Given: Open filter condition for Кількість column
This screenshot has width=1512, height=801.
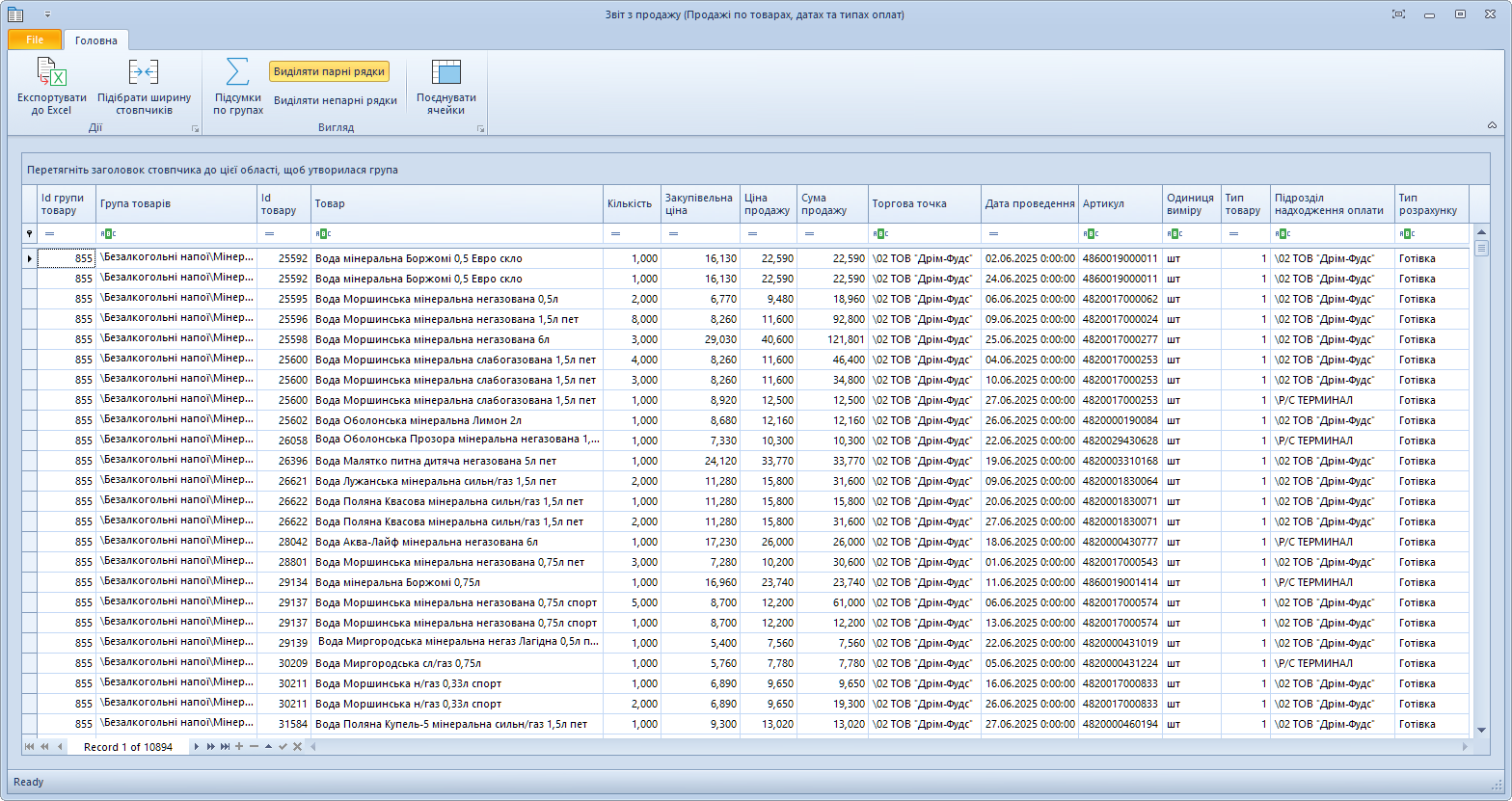Looking at the screenshot, I should coord(615,234).
